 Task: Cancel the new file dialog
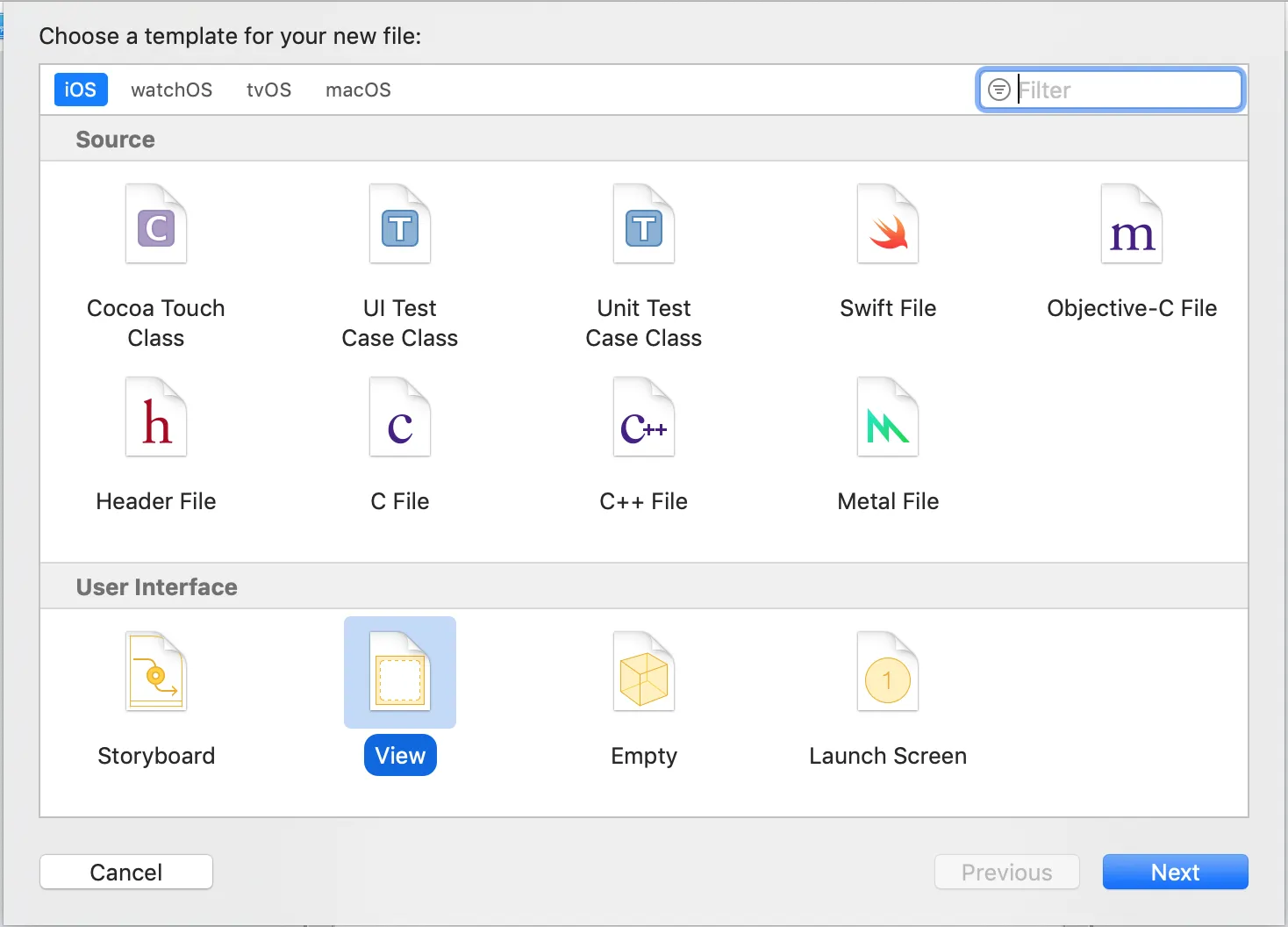(x=126, y=872)
